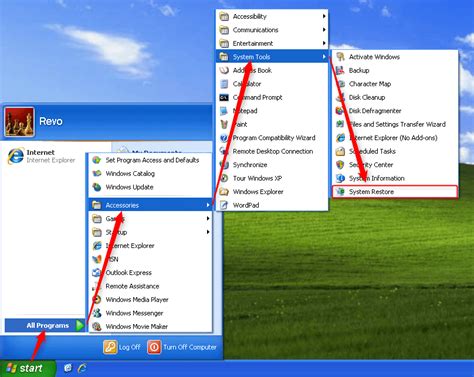Image resolution: width=474 pixels, height=377 pixels.
Task: Start Program Compatibility Wizard
Action: (x=272, y=138)
